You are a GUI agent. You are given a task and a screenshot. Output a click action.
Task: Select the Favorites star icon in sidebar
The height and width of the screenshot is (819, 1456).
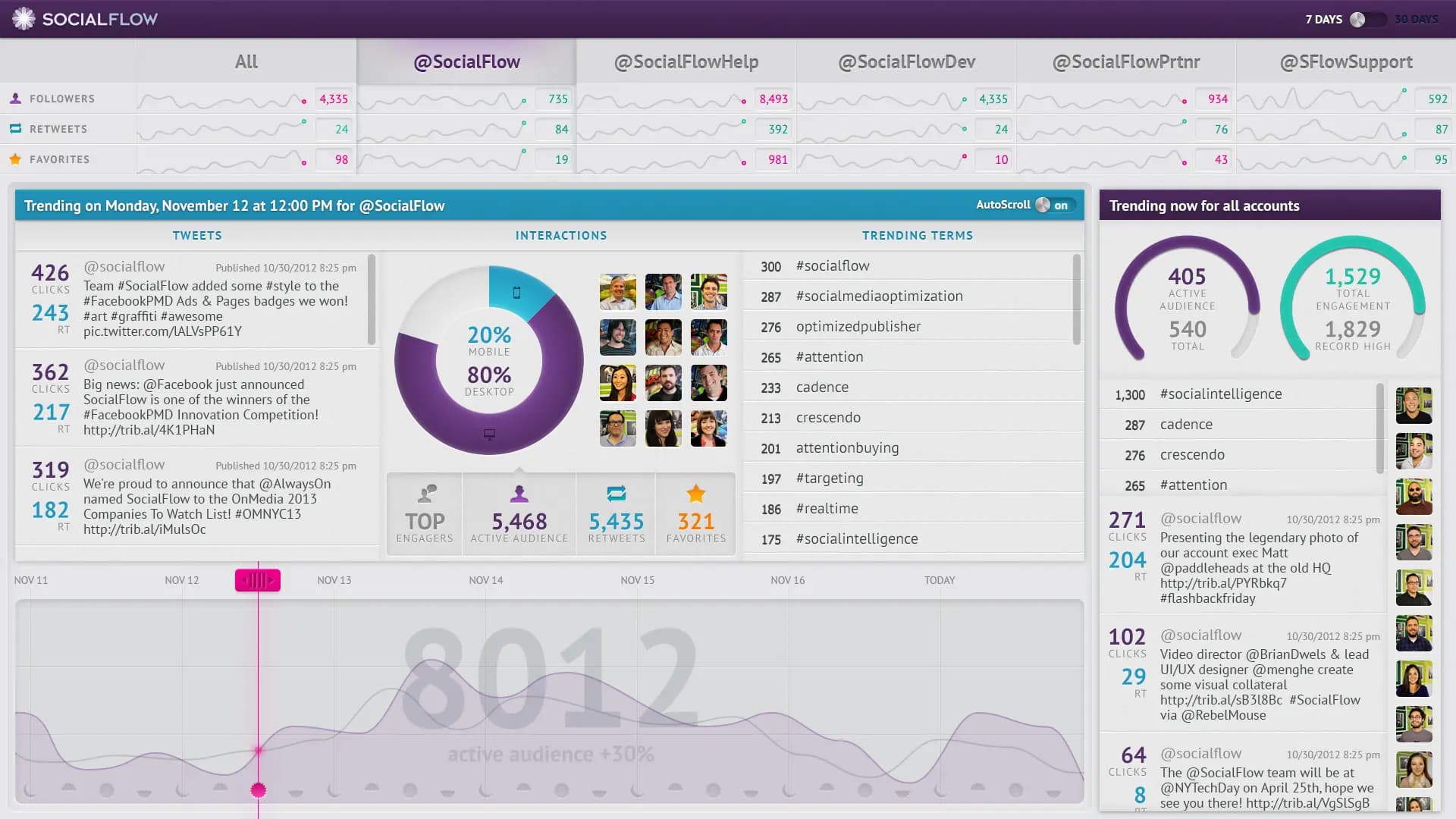15,158
